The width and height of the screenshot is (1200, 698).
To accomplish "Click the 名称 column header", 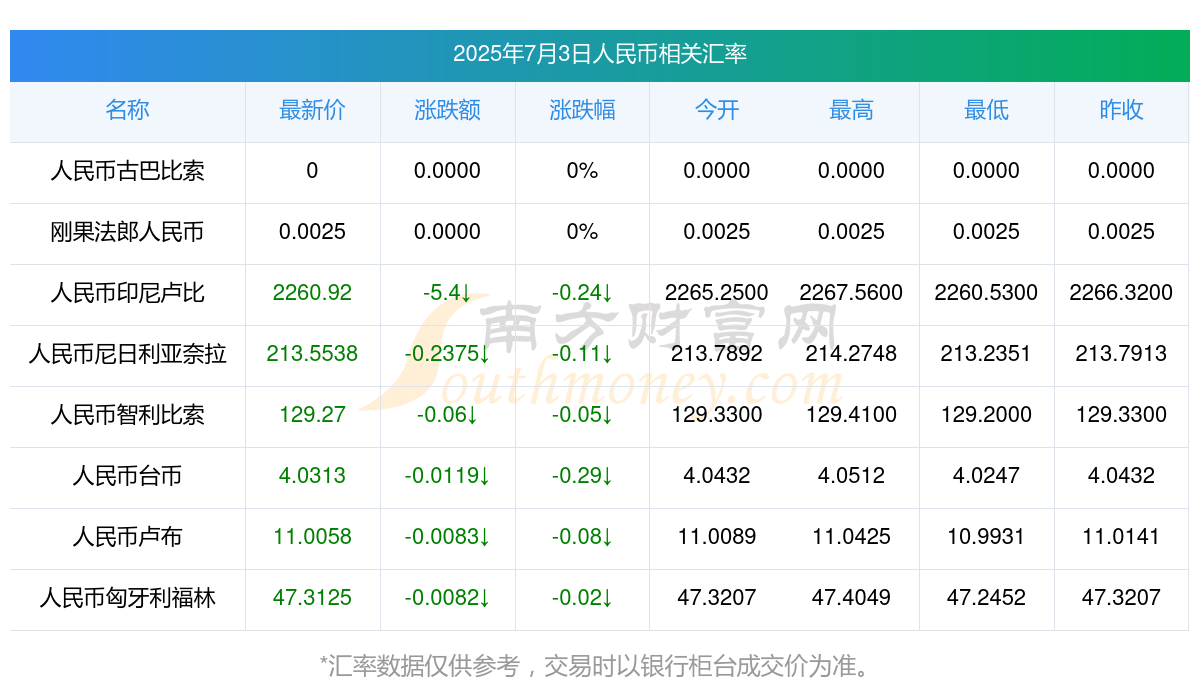I will coord(127,110).
